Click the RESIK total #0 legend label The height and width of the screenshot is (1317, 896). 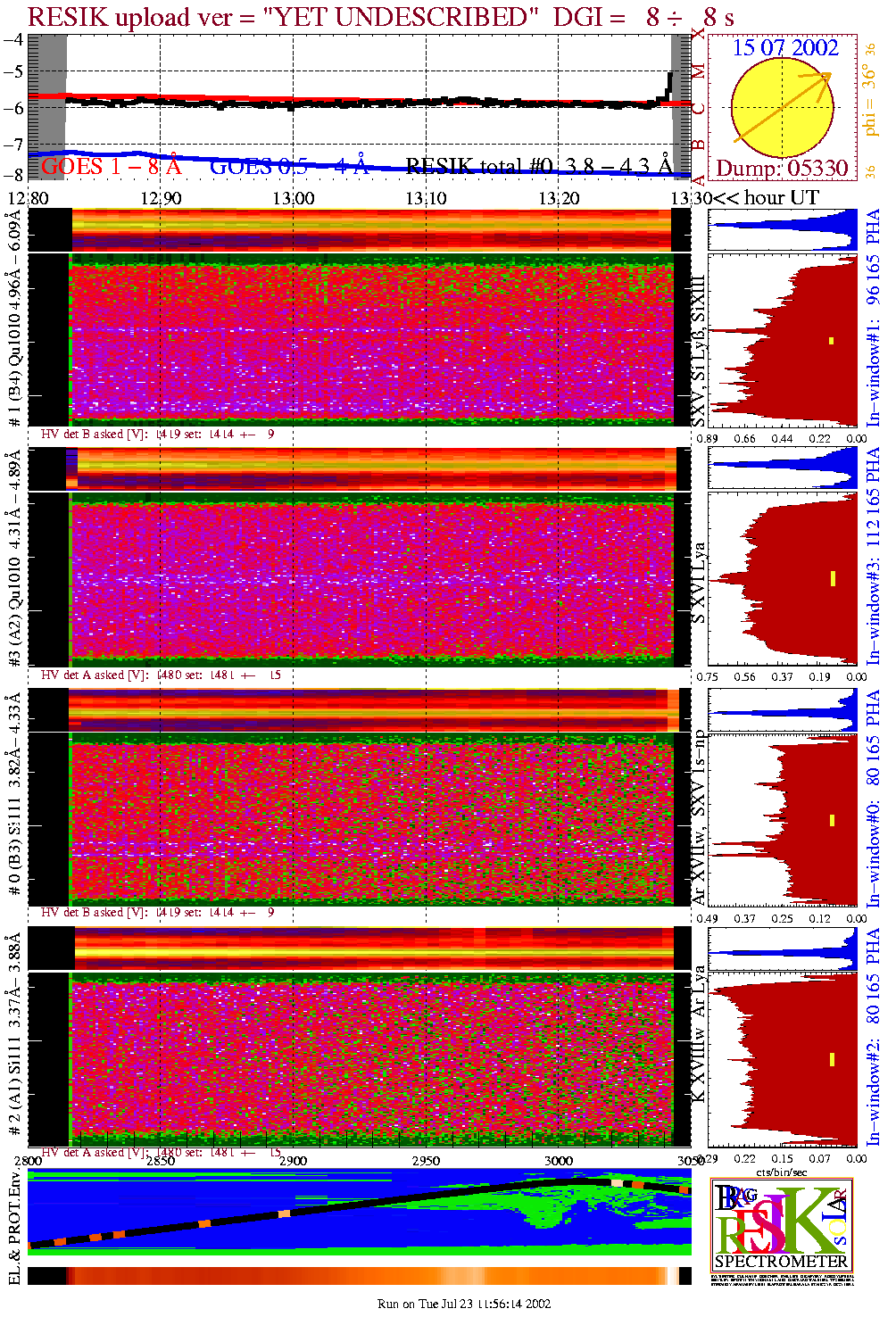pyautogui.click(x=538, y=167)
